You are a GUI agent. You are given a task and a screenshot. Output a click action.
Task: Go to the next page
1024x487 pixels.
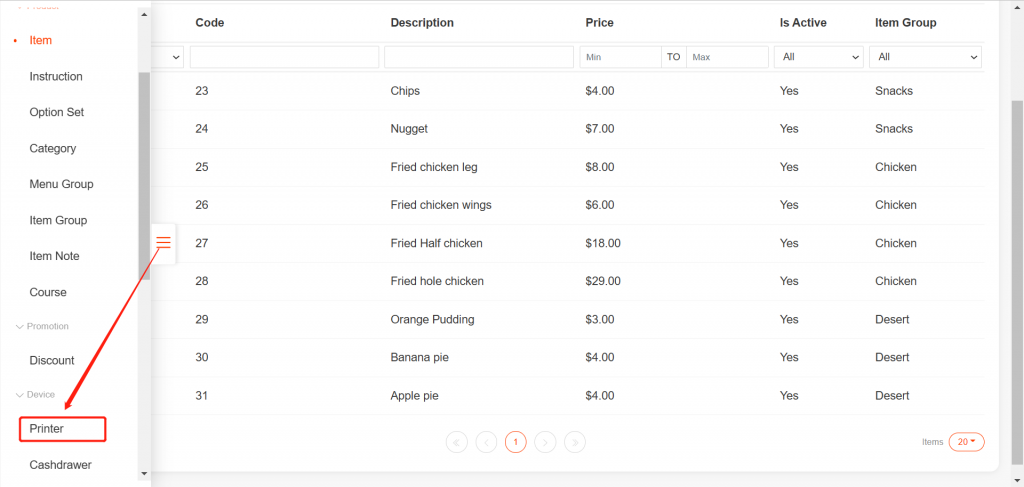pyautogui.click(x=545, y=441)
